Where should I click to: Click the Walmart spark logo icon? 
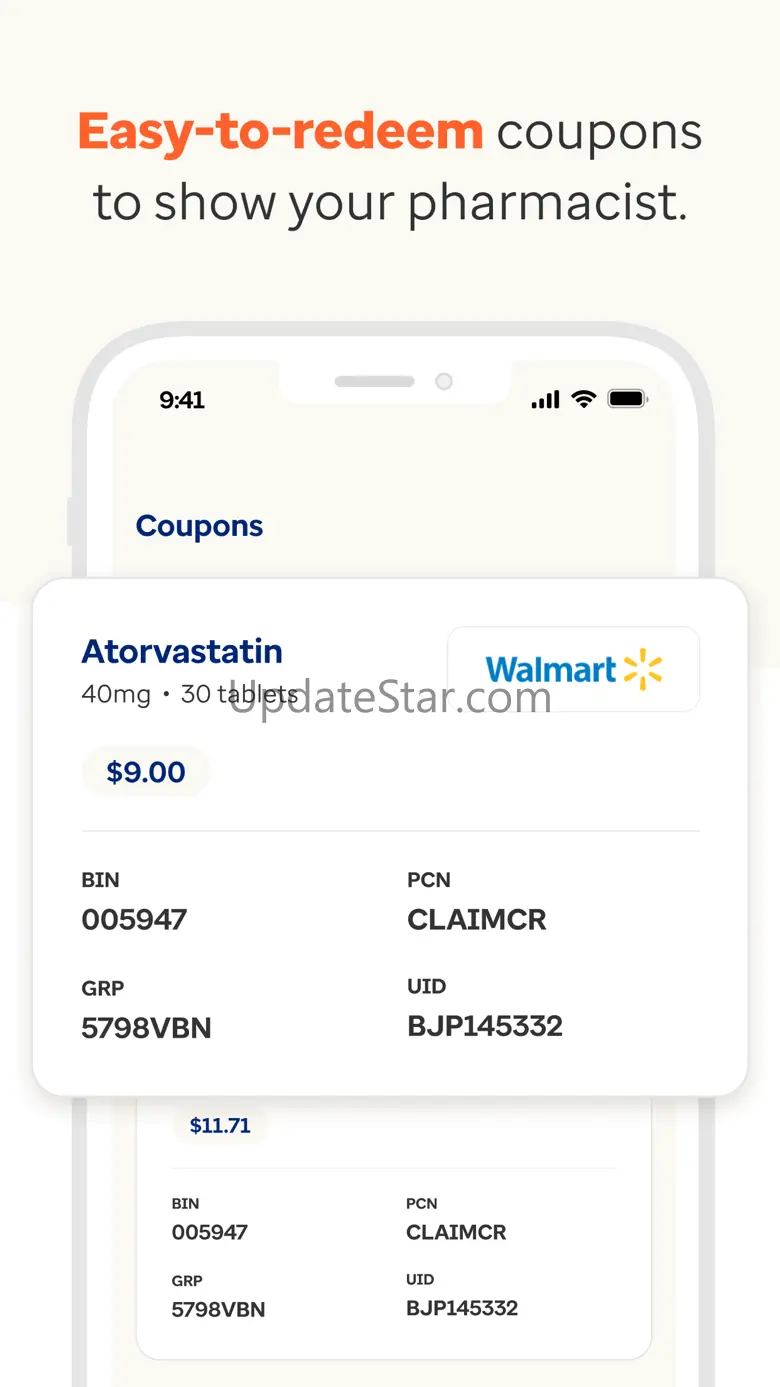[x=643, y=669]
